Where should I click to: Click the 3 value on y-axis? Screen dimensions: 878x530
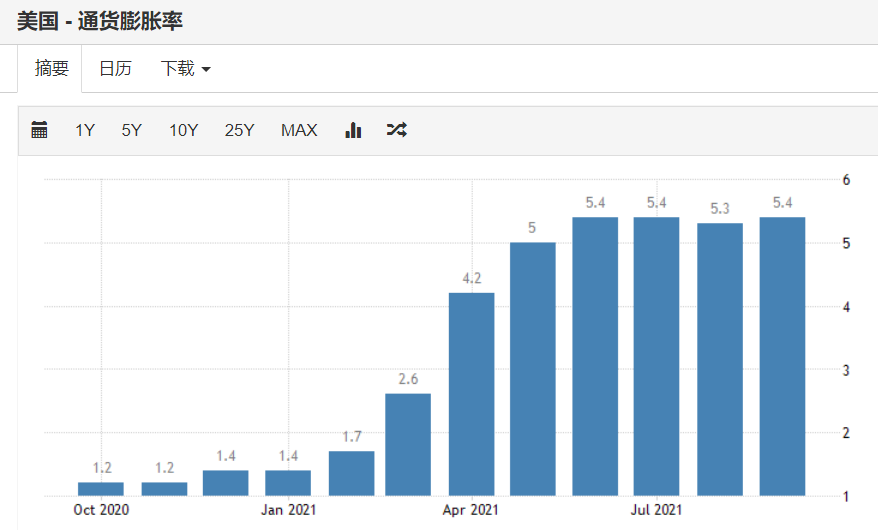846,370
